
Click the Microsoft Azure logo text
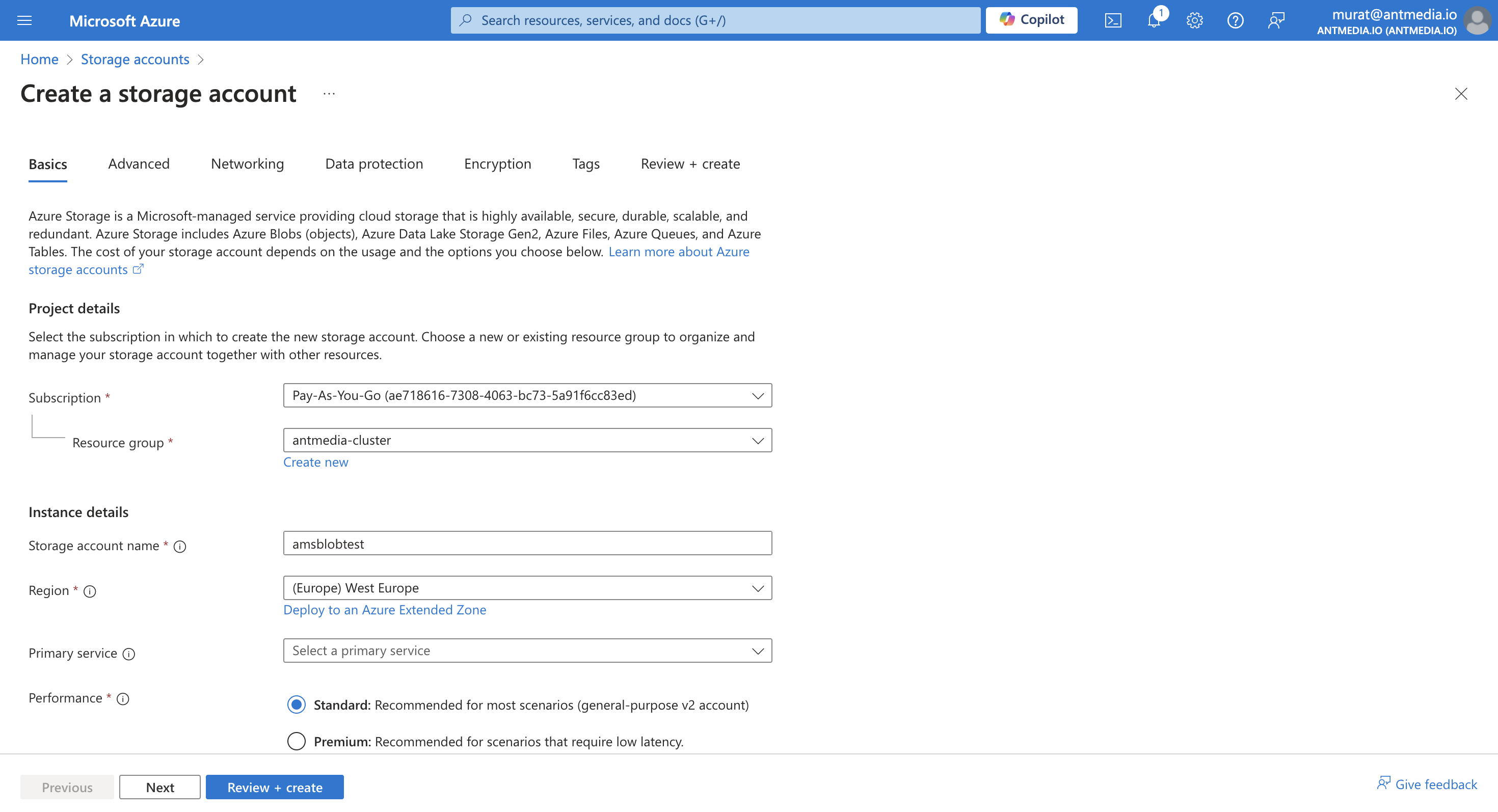[x=124, y=21]
